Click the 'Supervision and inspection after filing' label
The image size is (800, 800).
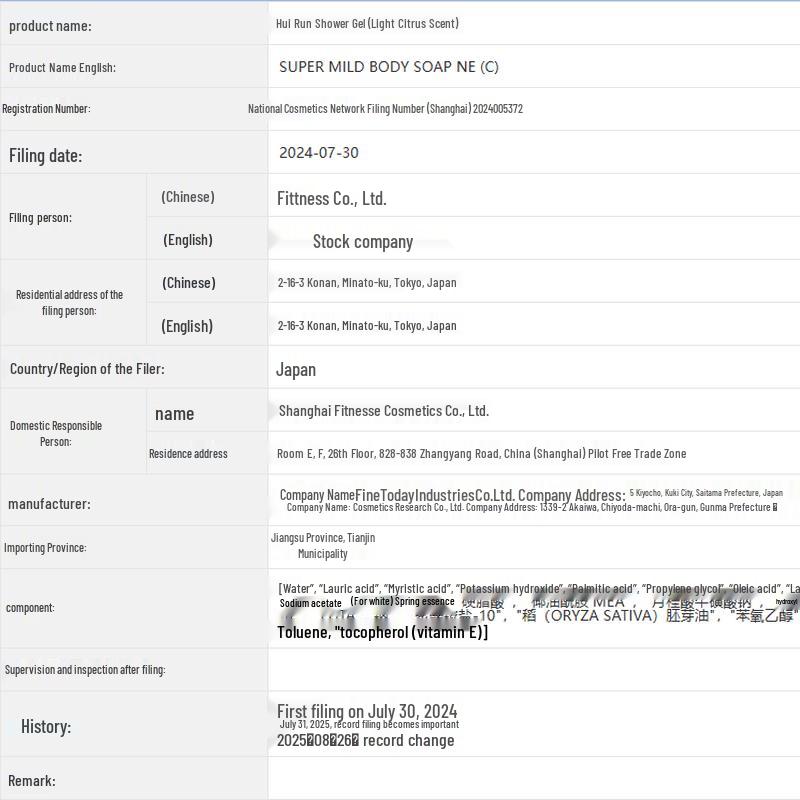[x=85, y=670]
